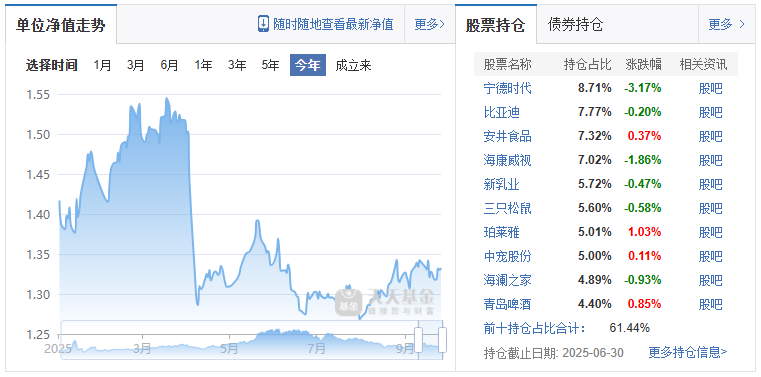Click the 相关资讯 column header
This screenshot has width=761, height=377.
703,64
